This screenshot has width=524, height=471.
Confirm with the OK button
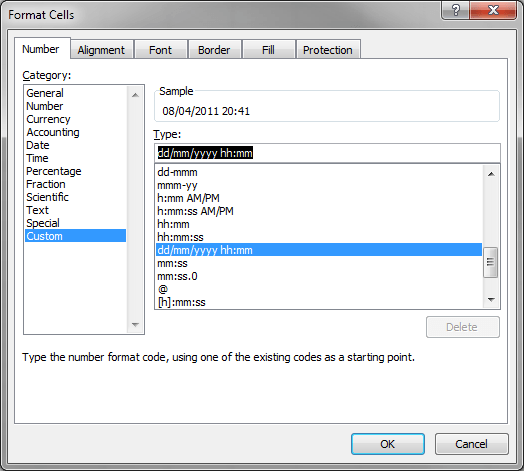click(x=388, y=444)
